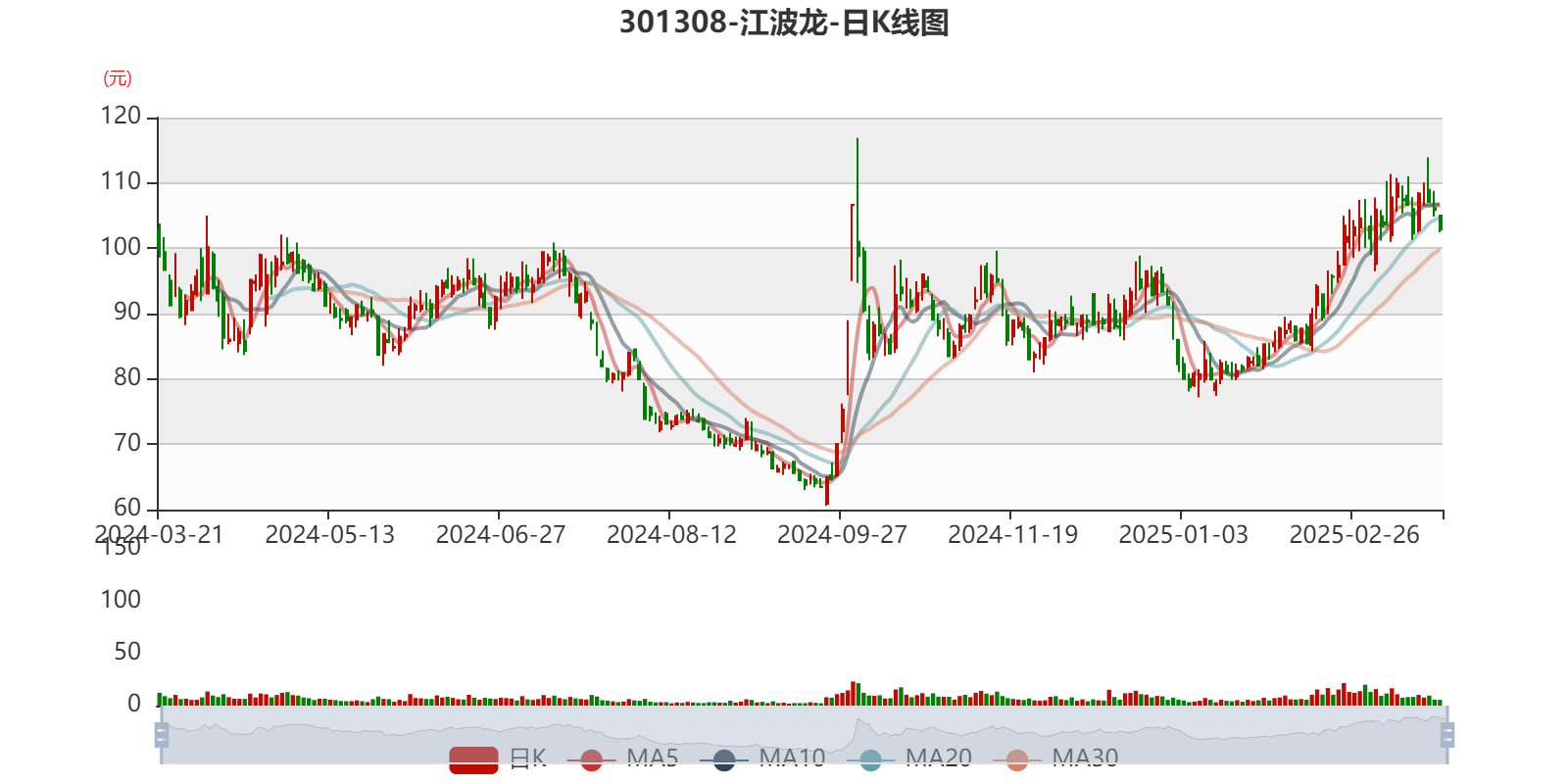Click the (元) currency unit label
This screenshot has width=1568, height=784.
pyautogui.click(x=118, y=78)
